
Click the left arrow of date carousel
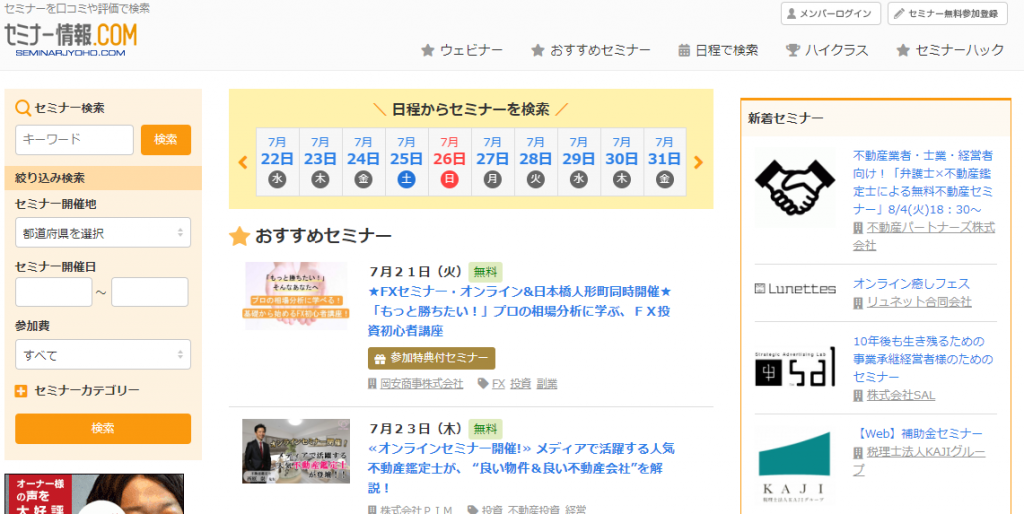click(243, 162)
